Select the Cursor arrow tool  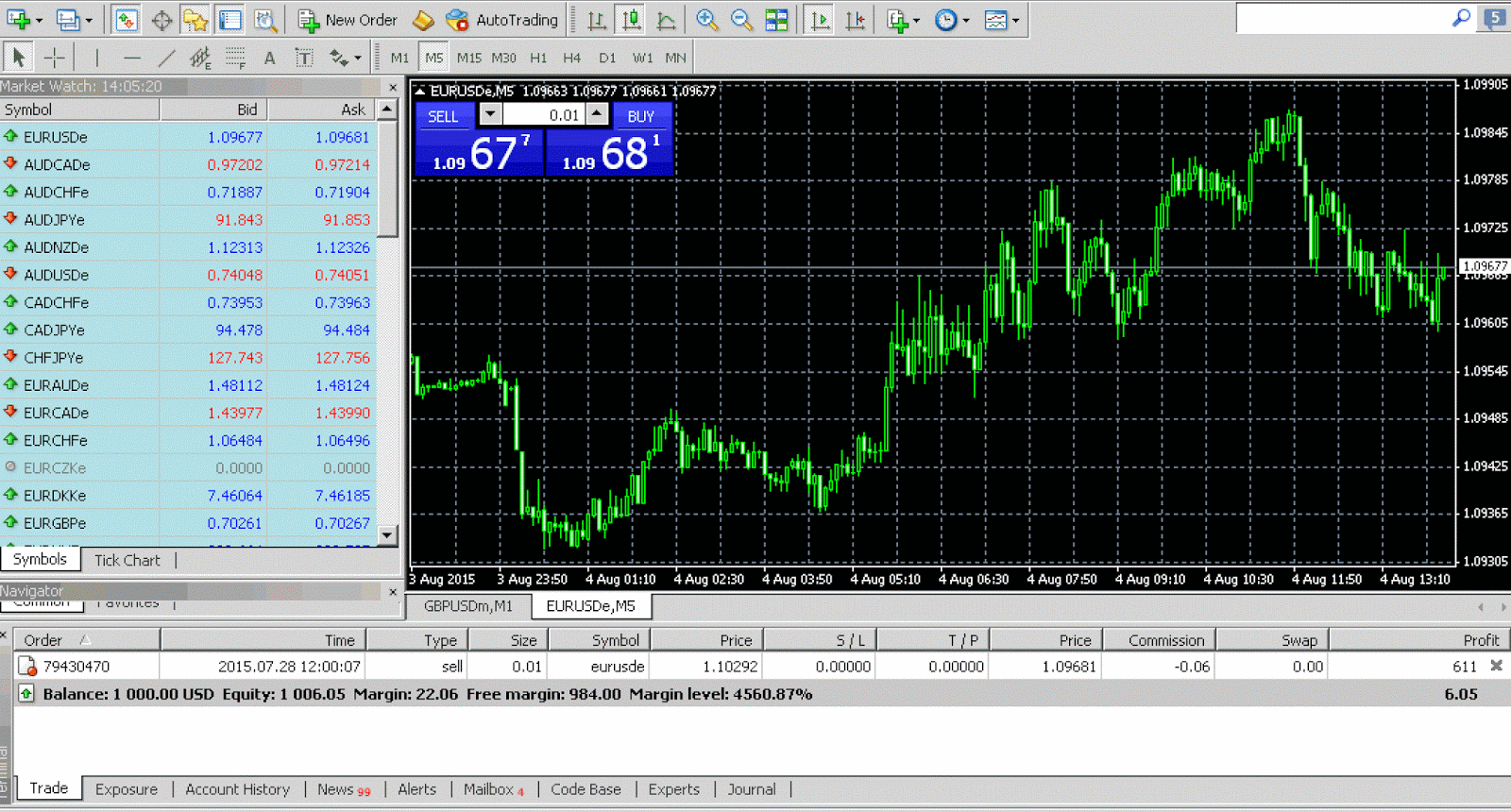coord(18,58)
